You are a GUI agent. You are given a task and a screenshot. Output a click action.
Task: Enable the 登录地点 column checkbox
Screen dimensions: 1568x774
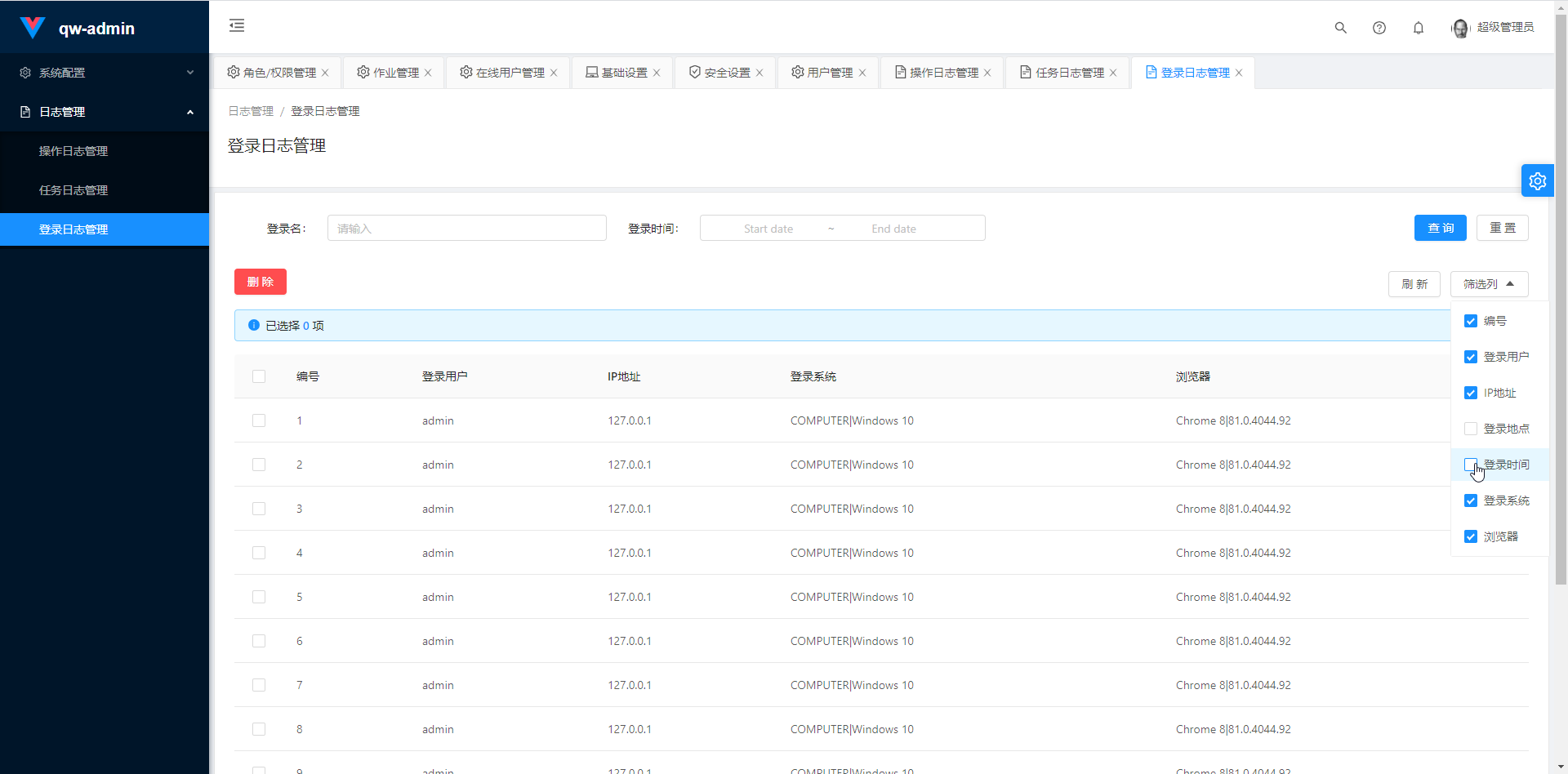click(x=1471, y=429)
